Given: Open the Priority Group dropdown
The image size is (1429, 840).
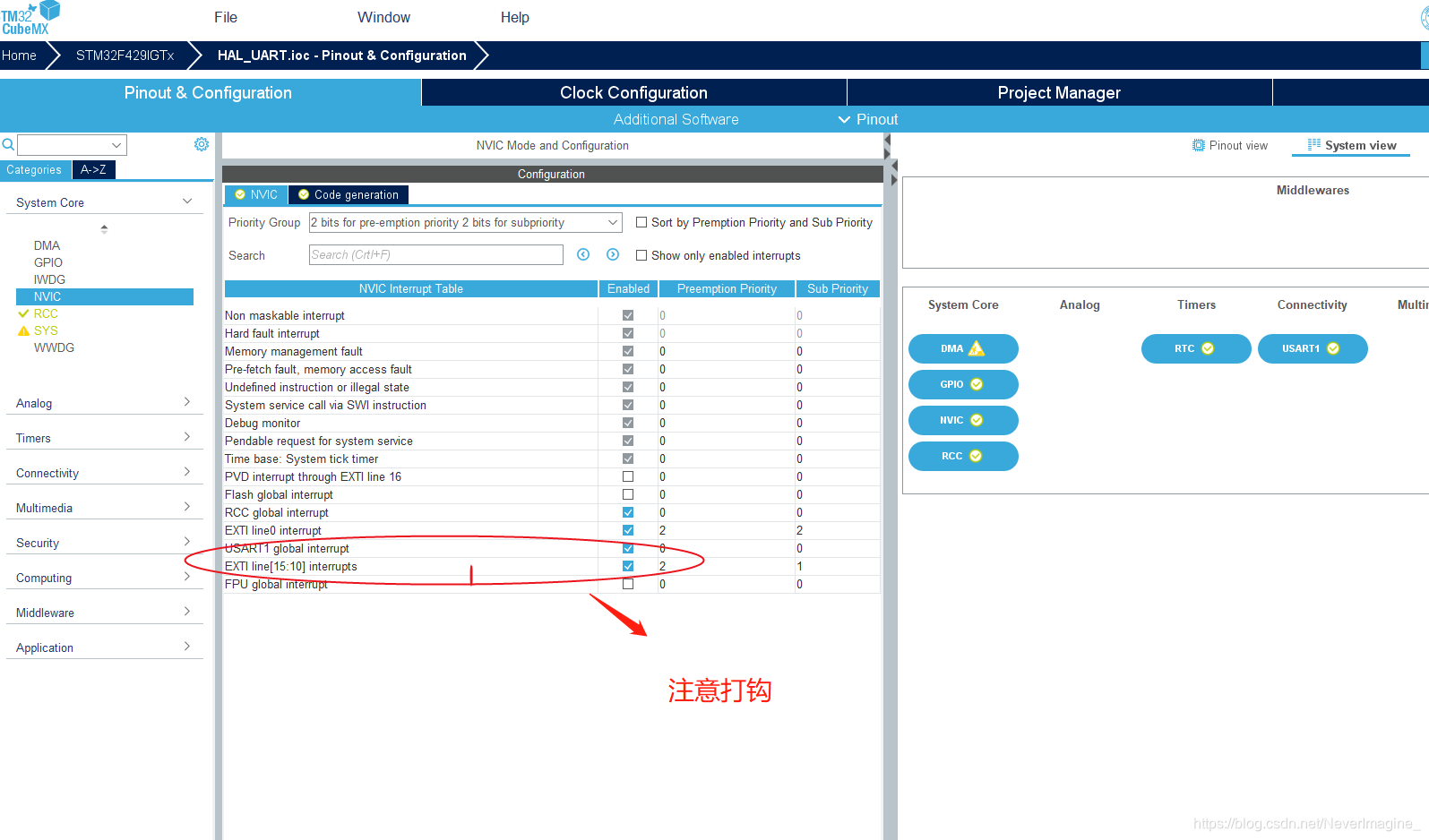Looking at the screenshot, I should coord(465,222).
